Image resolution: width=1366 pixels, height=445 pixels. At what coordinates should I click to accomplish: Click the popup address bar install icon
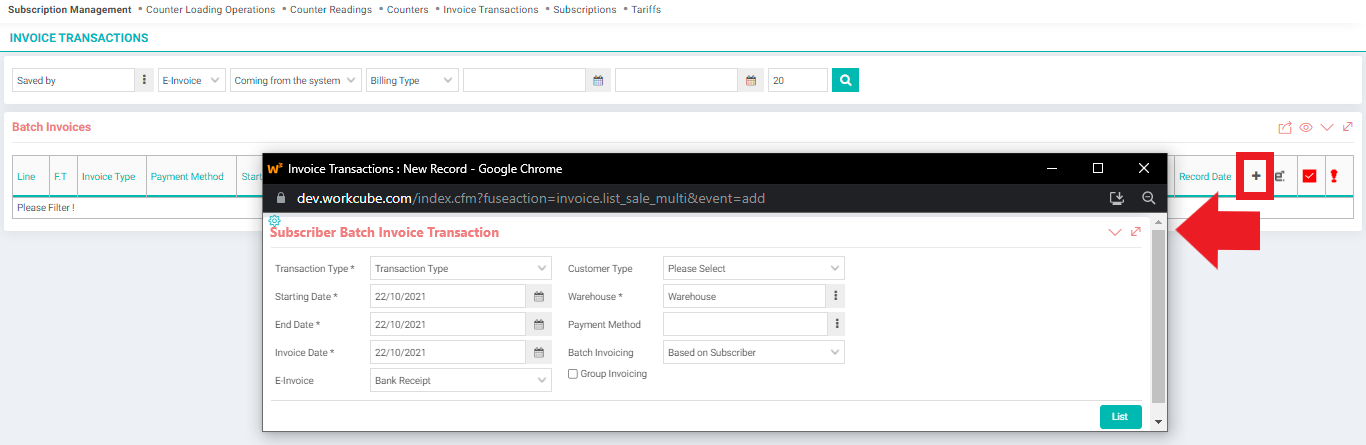click(x=1118, y=198)
